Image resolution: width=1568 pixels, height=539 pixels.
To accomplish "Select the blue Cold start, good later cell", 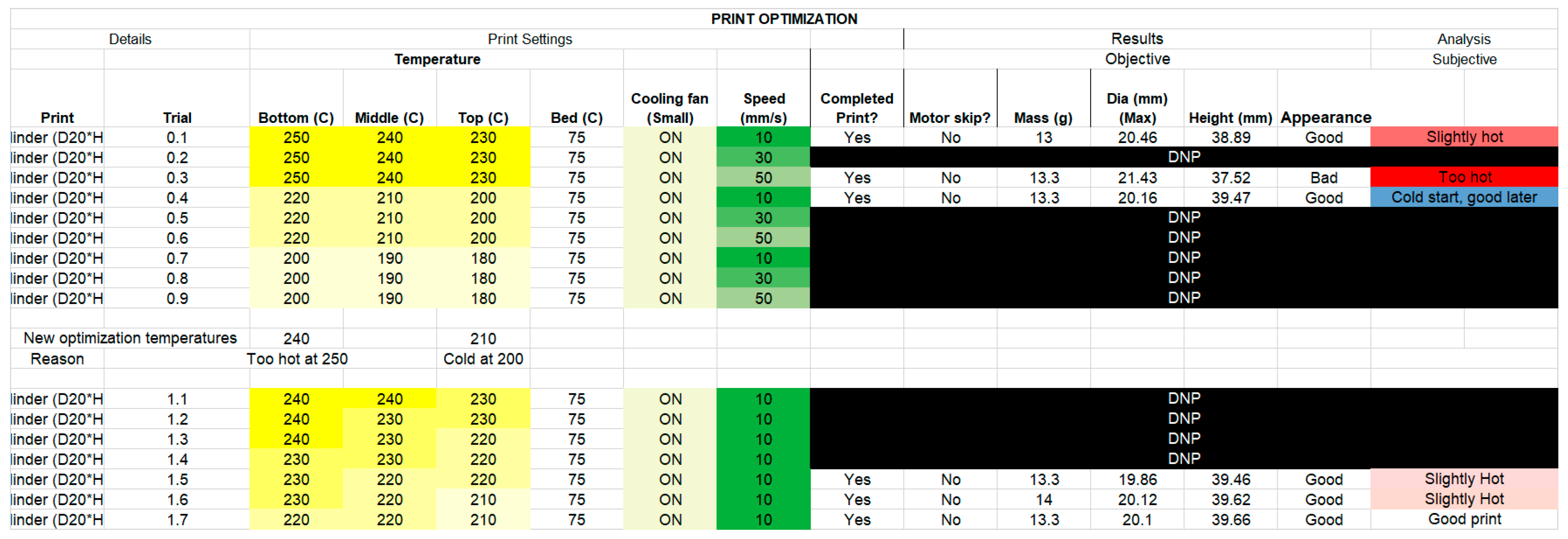I will (x=1464, y=198).
